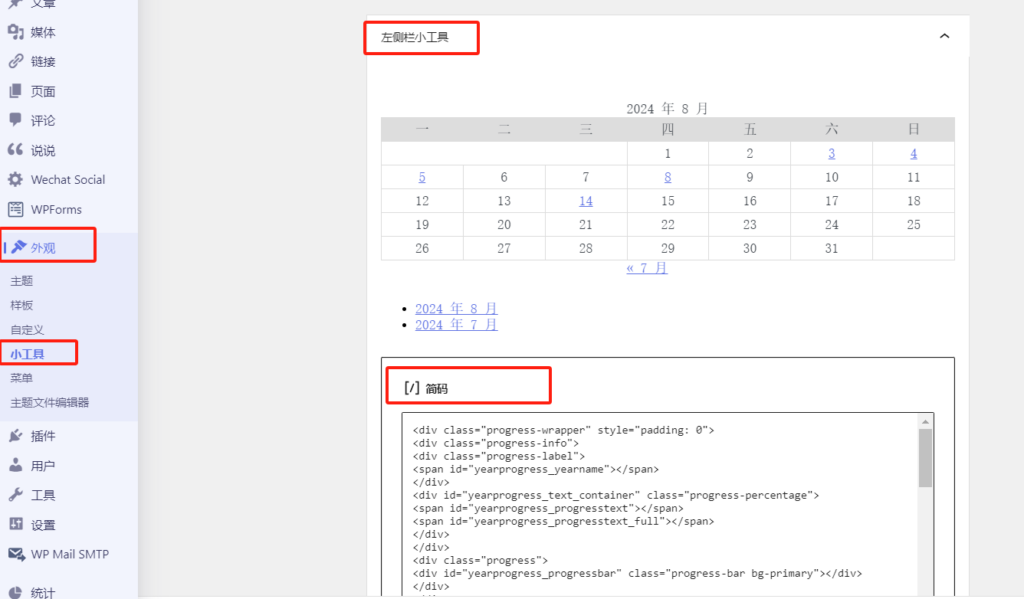Click the Pages (页面) icon

pos(15,91)
